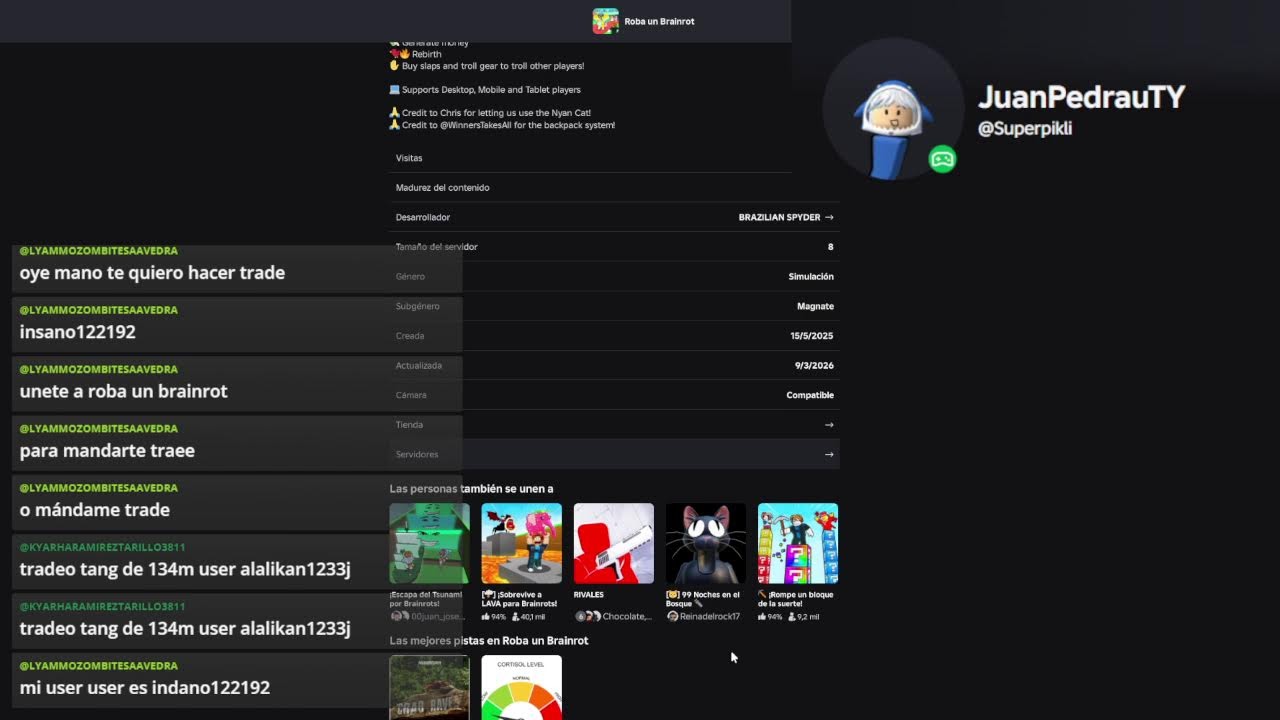Click the BRAZILIAN SPYDER developer link
This screenshot has width=1280, height=720.
779,217
